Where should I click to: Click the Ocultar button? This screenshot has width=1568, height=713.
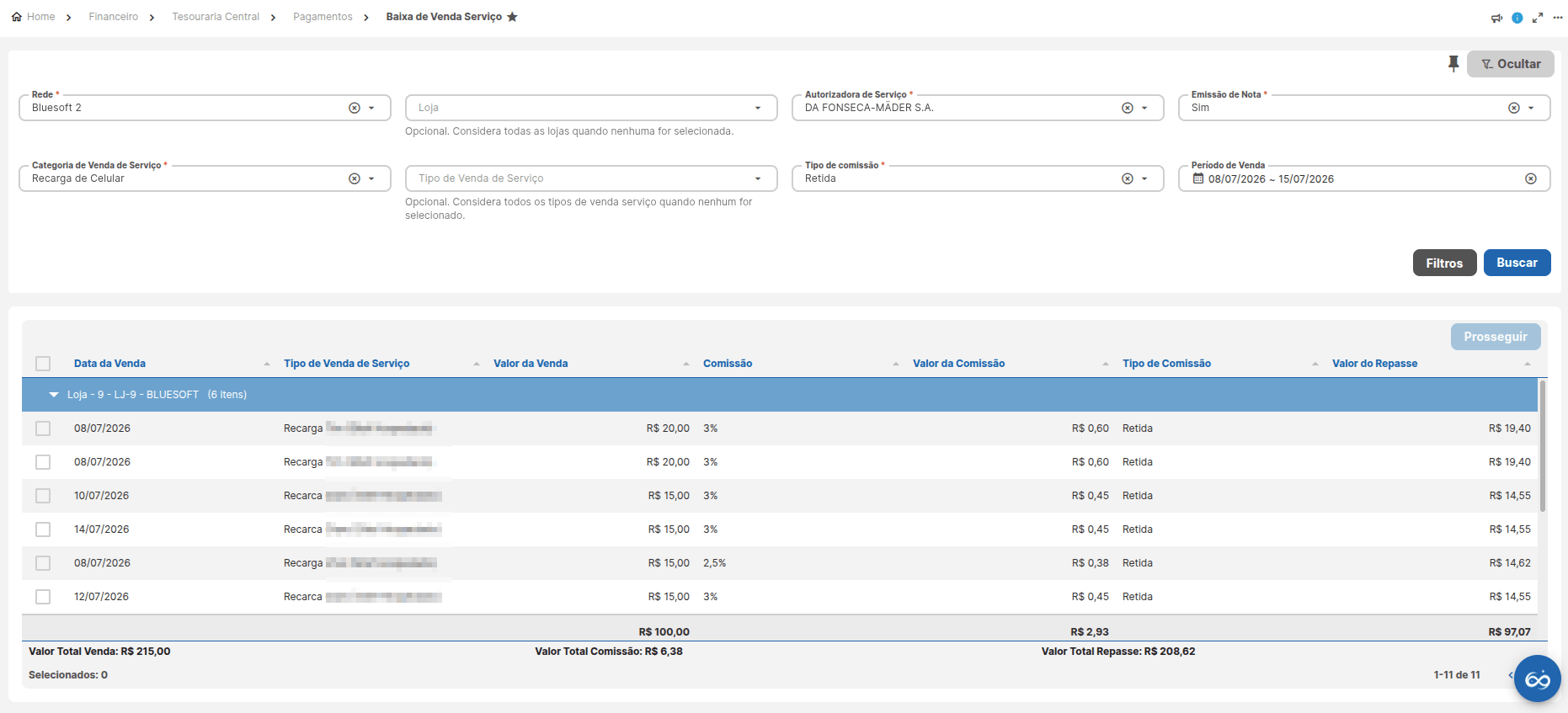[x=1511, y=64]
